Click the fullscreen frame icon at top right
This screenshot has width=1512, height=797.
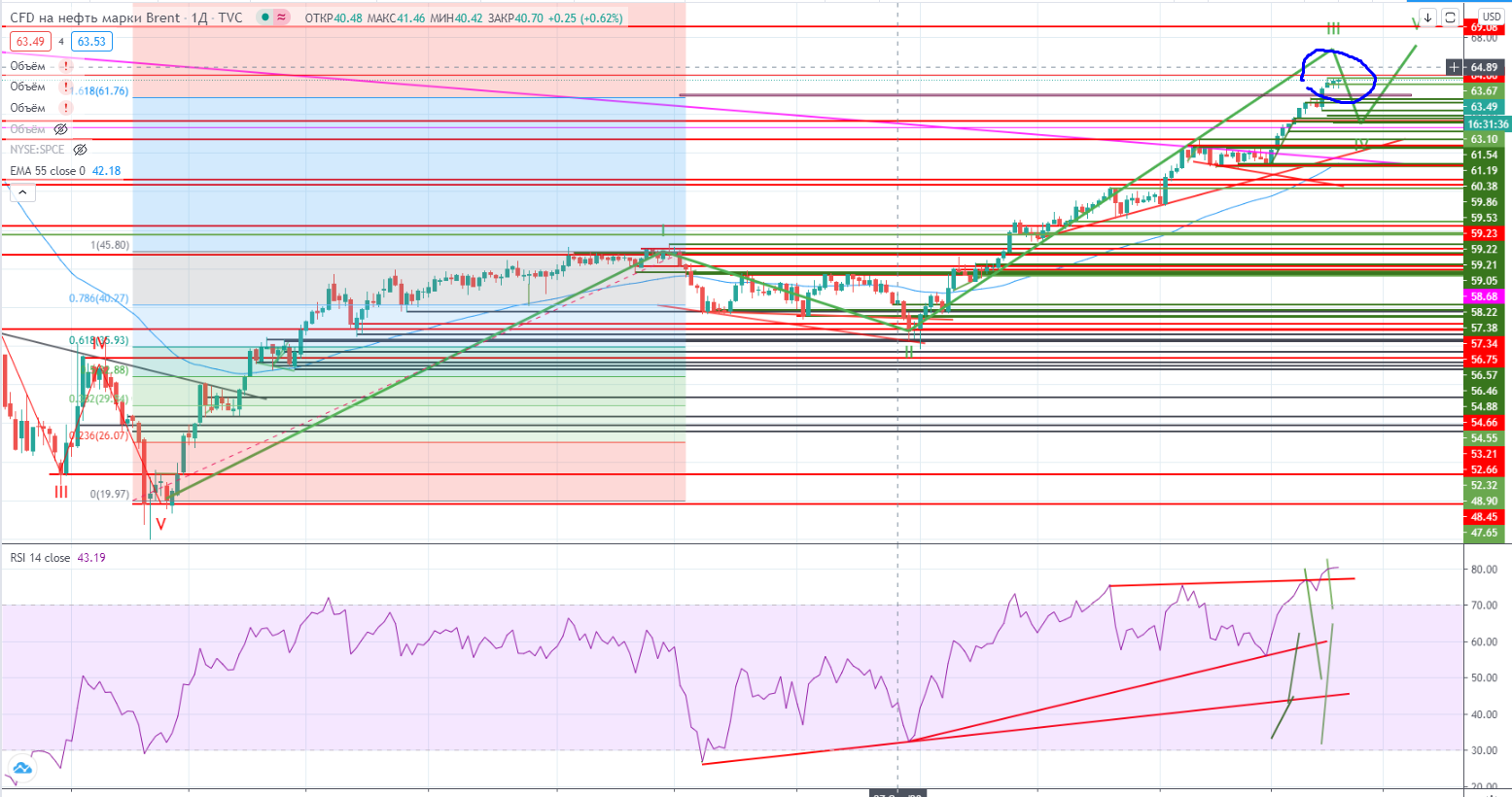(x=1450, y=17)
